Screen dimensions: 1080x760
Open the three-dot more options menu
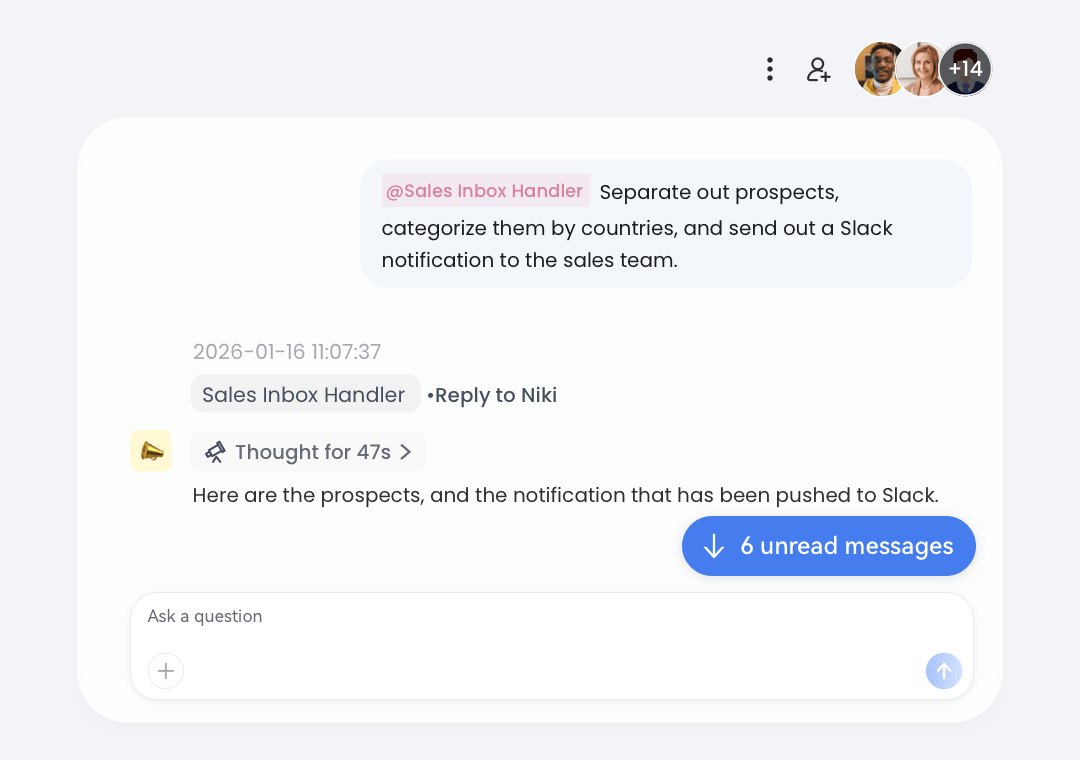(769, 69)
